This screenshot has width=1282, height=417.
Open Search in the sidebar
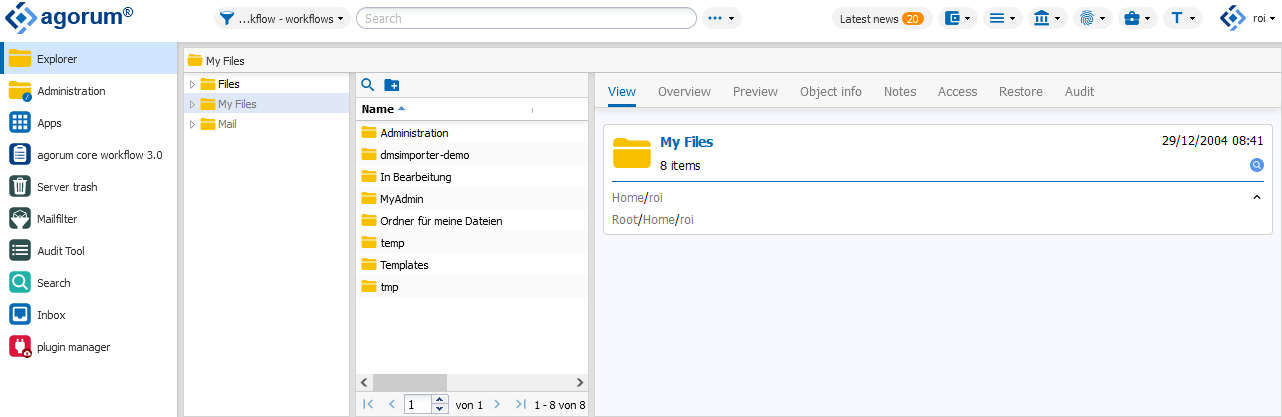pyautogui.click(x=89, y=283)
